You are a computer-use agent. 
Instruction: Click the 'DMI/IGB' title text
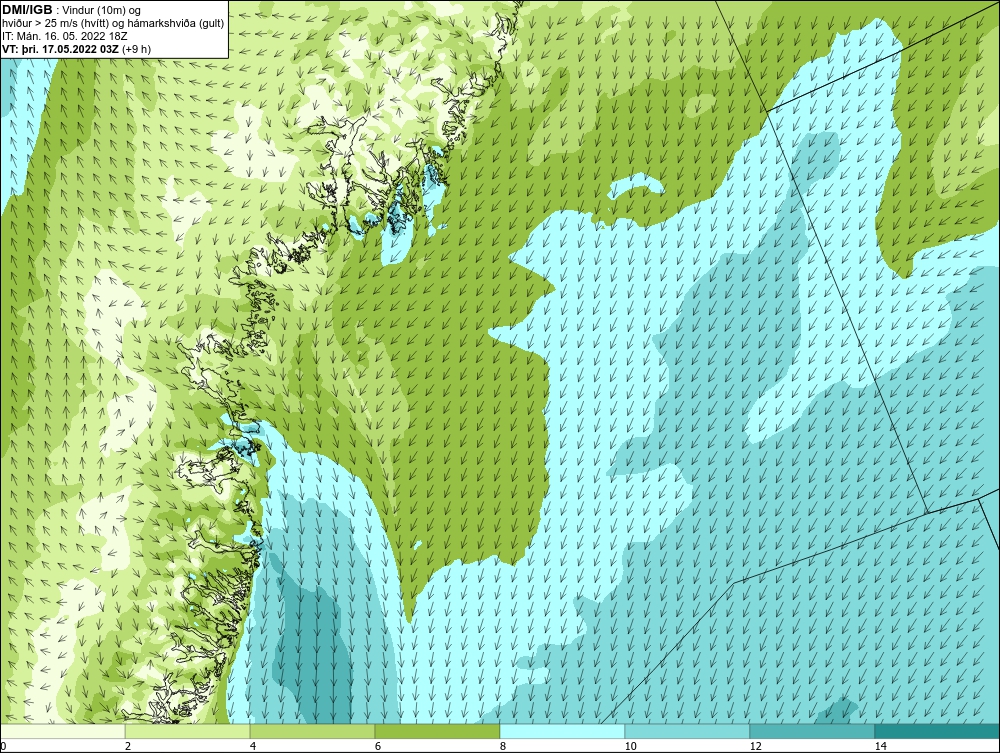[x=27, y=10]
